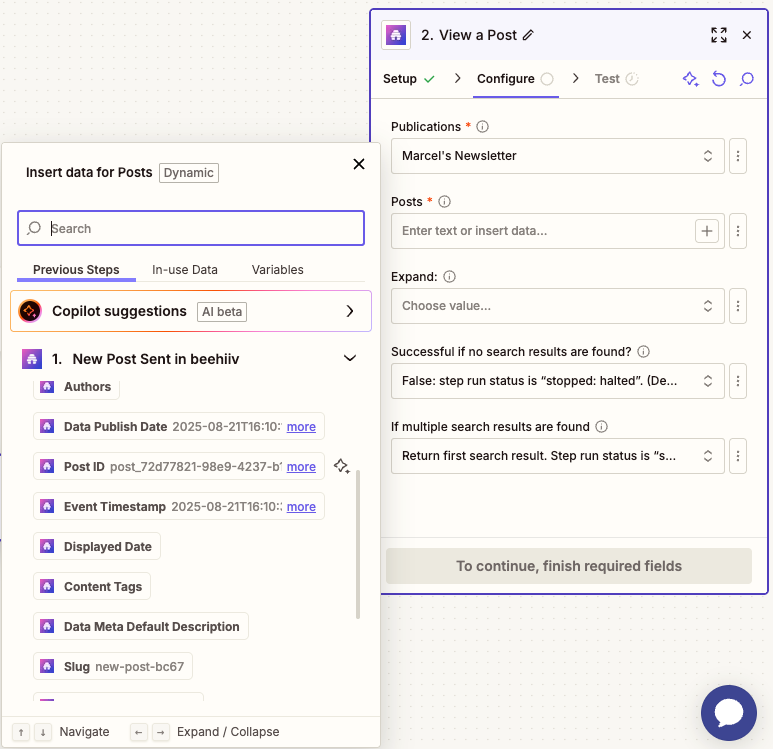Screen dimensions: 773x749
Task: Click the sparkle icon beside Post ID
Action: click(341, 466)
